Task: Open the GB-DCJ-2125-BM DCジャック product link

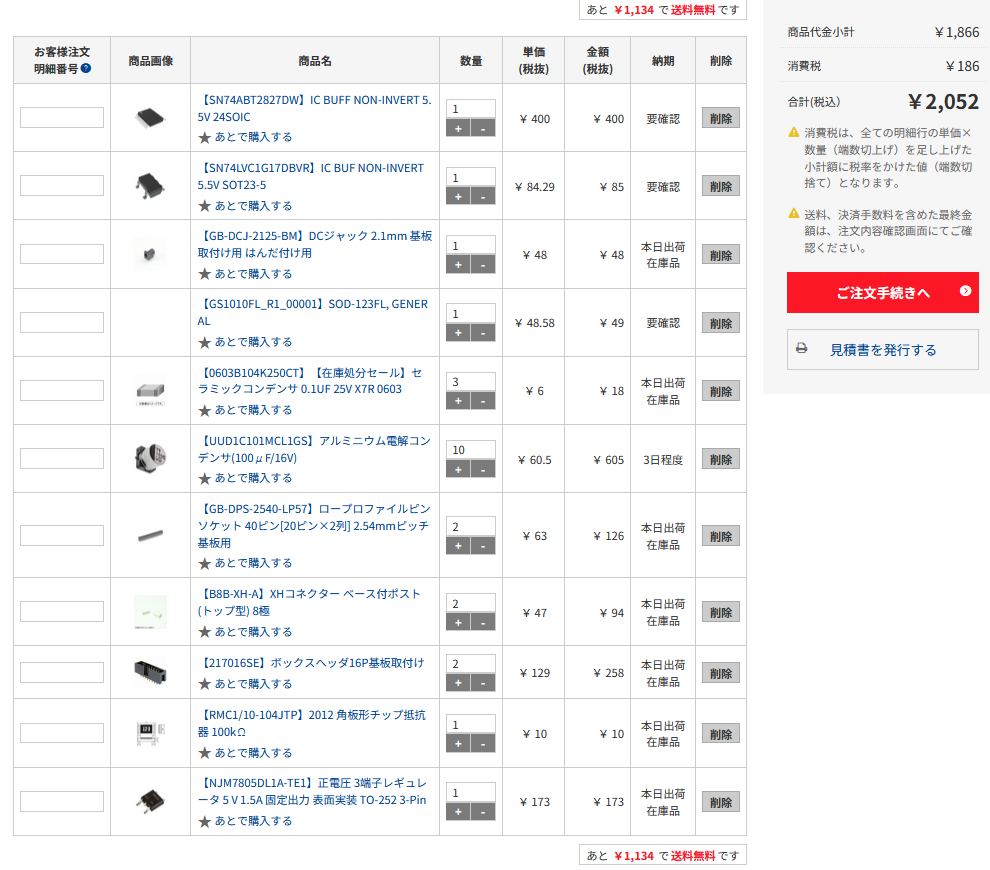Action: coord(315,244)
